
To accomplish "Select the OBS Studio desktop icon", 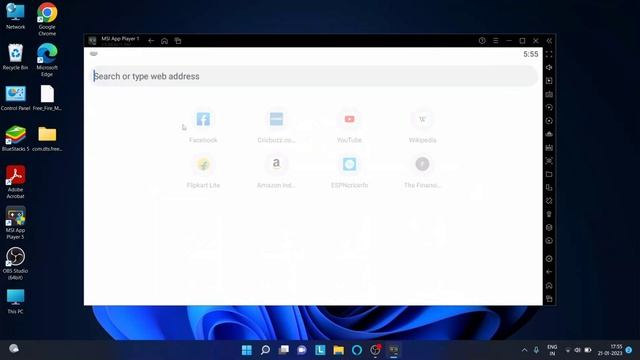I will 16,263.
